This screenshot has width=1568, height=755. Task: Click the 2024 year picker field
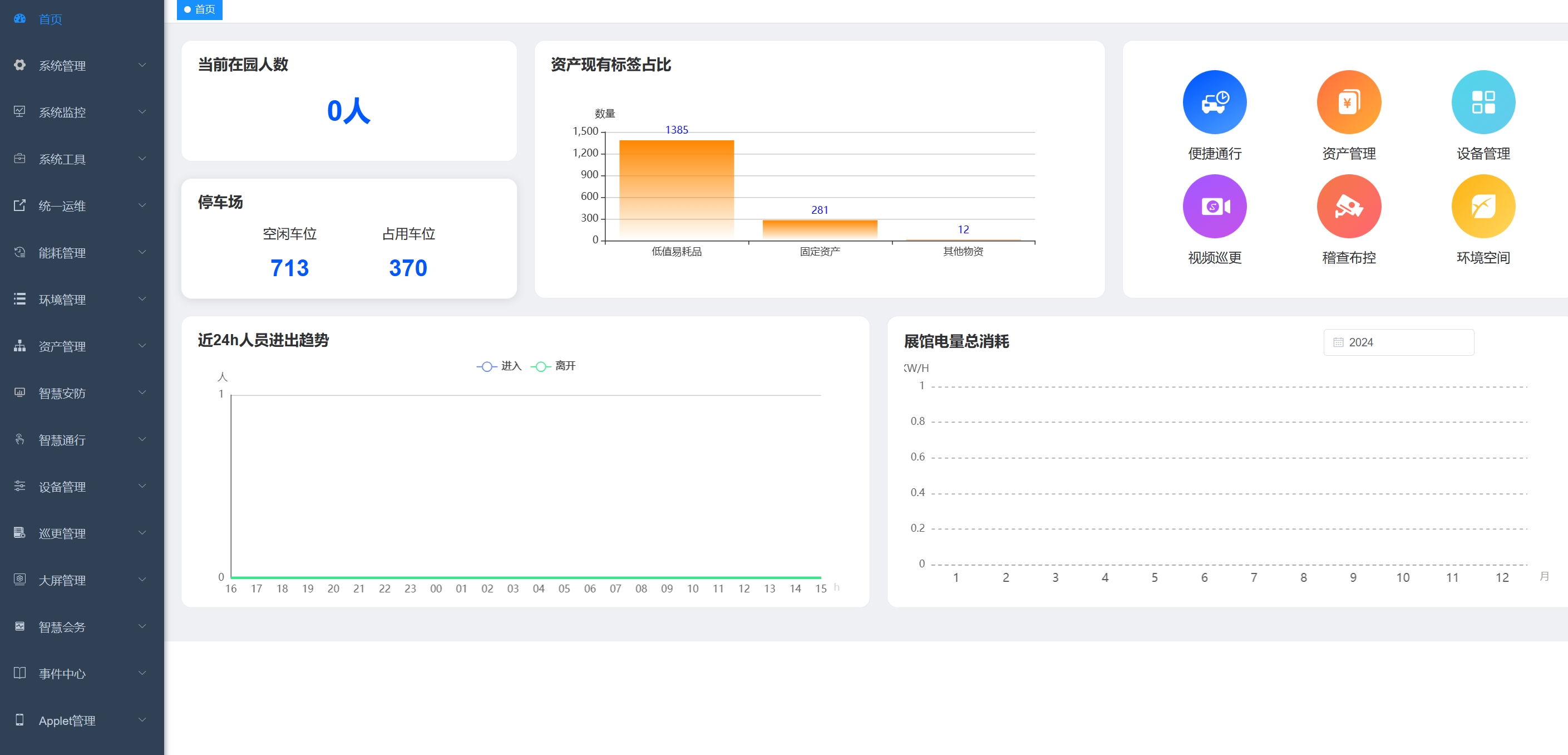click(x=1398, y=342)
